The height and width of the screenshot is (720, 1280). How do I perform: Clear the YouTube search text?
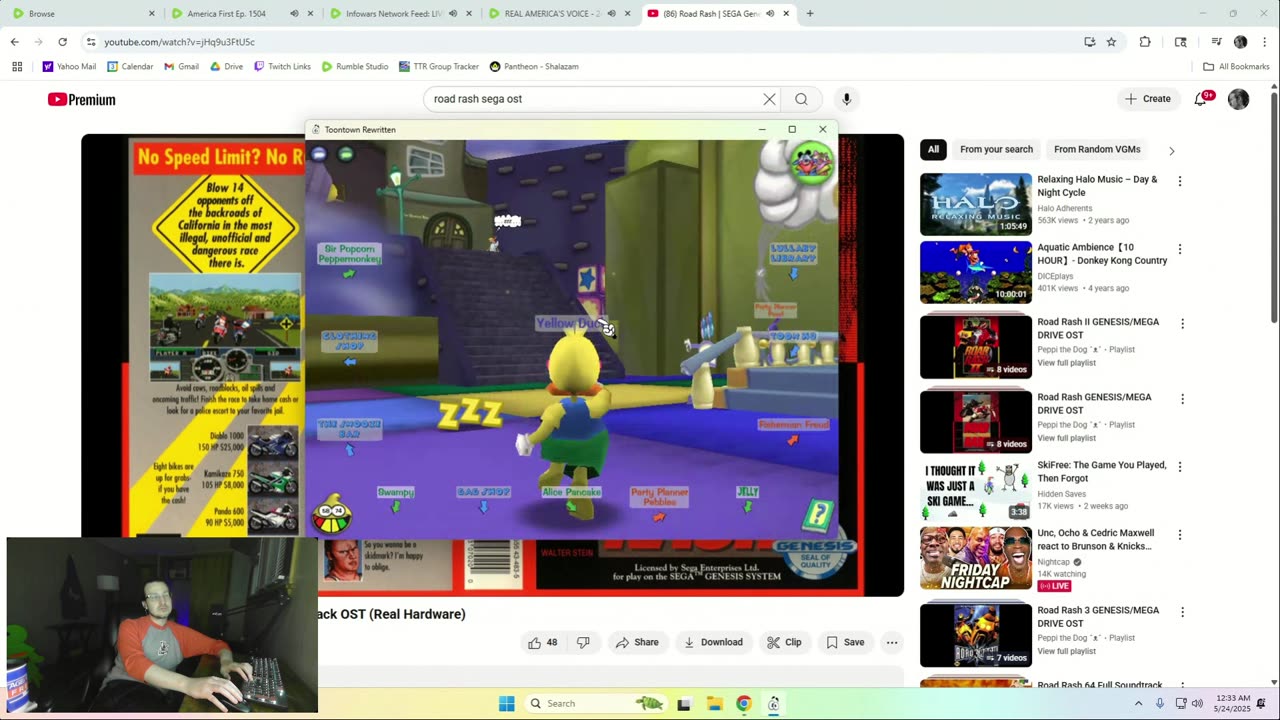click(x=769, y=99)
